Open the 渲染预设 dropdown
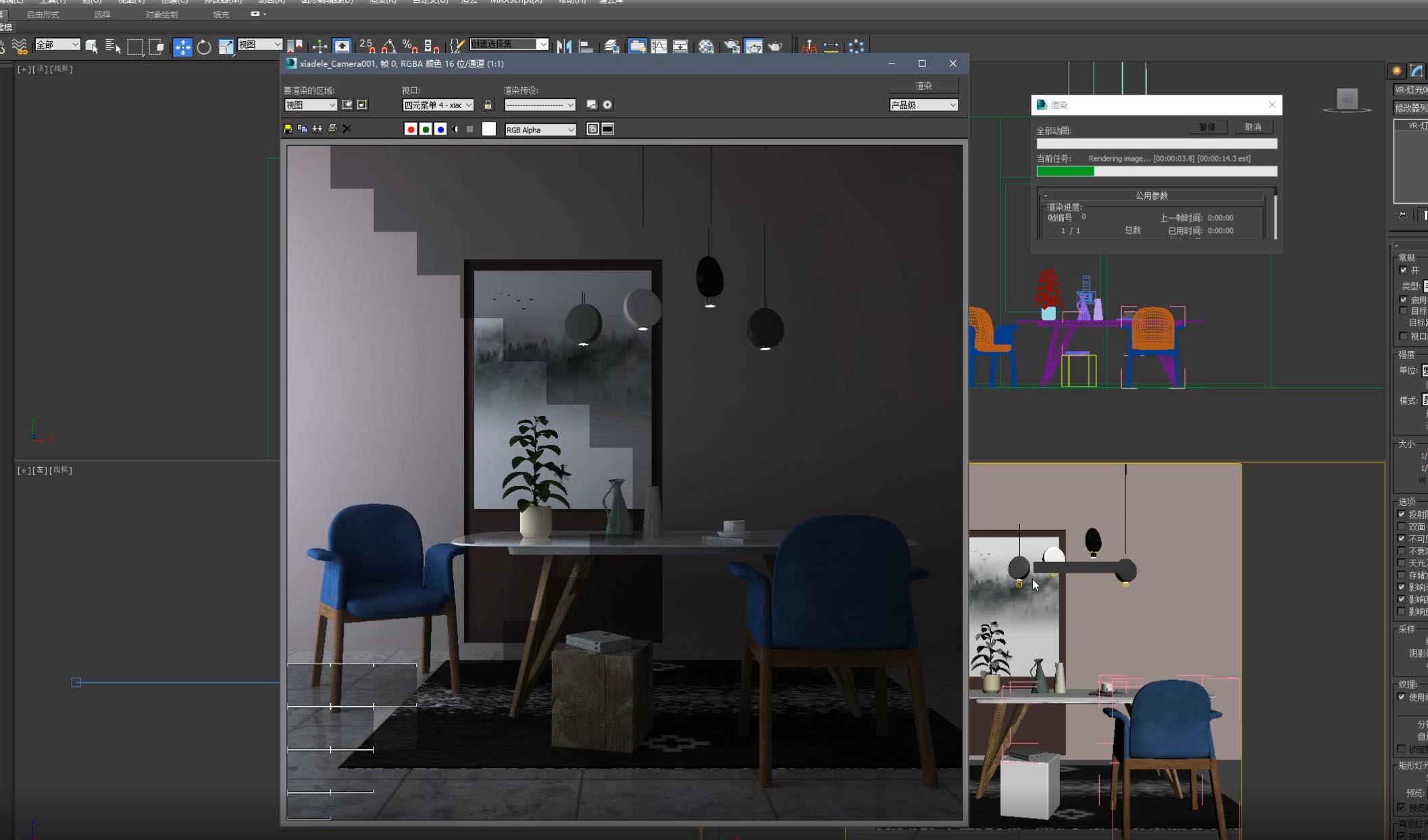Screen dimensions: 1428x840 pos(540,105)
